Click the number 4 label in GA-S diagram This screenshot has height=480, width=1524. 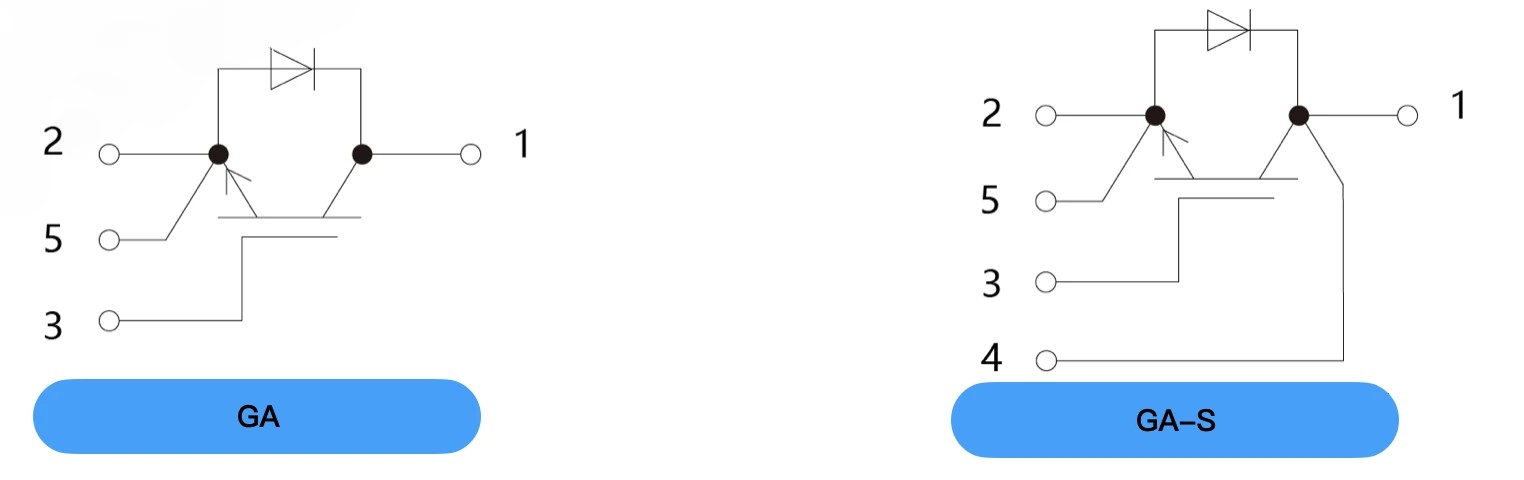click(x=992, y=357)
